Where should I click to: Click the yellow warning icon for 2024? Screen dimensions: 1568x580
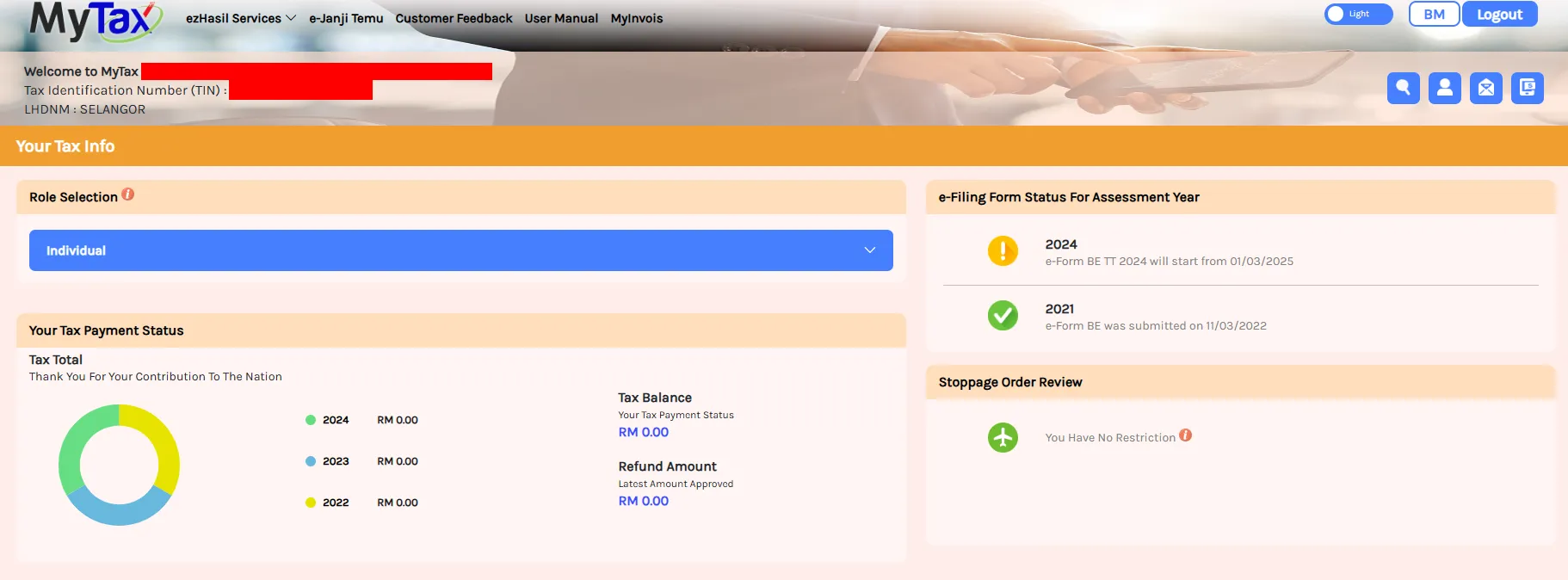coord(1003,251)
